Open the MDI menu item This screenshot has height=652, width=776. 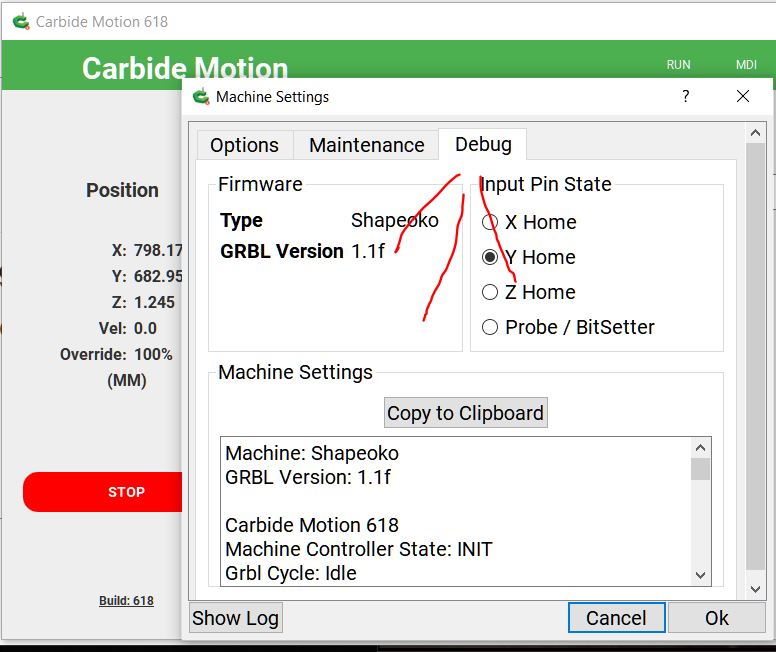746,65
